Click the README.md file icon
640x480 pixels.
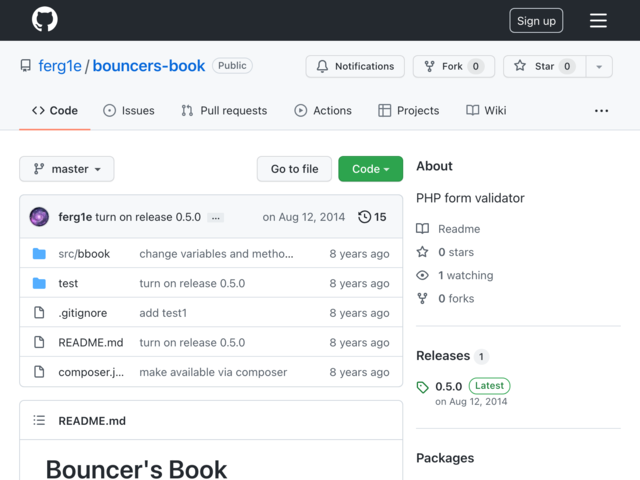[x=39, y=342]
